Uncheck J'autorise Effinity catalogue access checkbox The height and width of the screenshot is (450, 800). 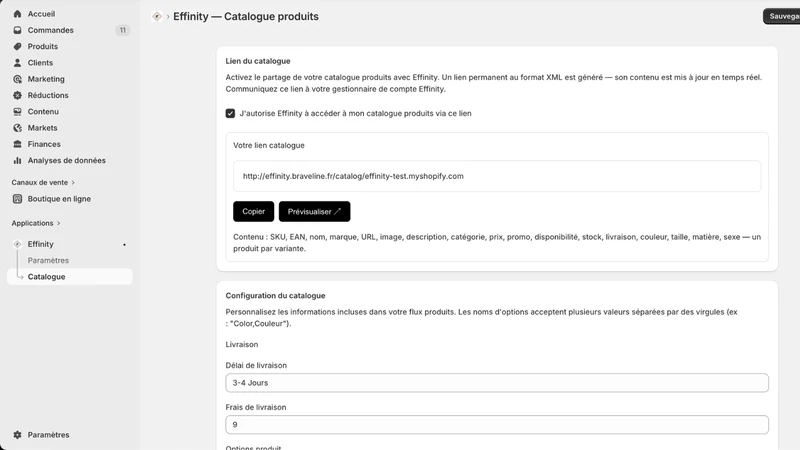pos(230,113)
